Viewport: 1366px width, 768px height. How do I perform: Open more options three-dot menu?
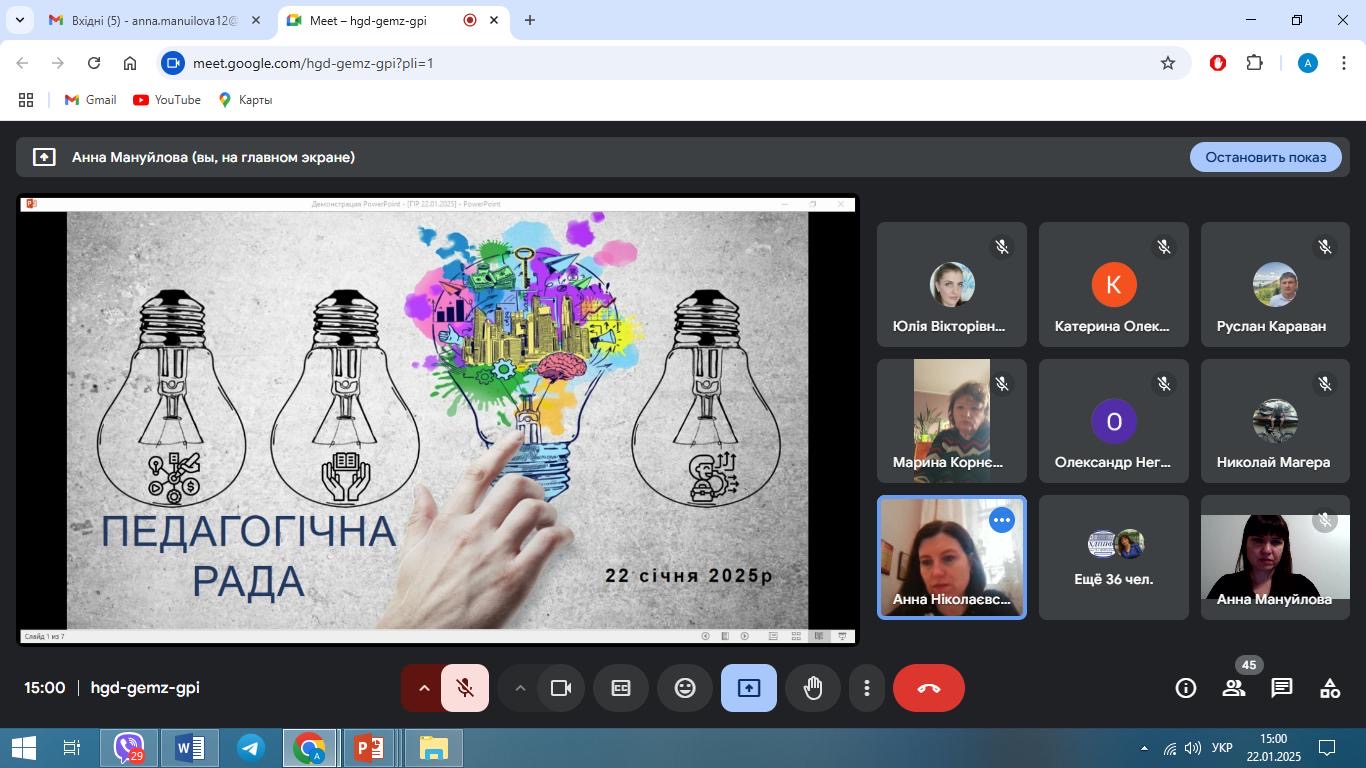866,688
